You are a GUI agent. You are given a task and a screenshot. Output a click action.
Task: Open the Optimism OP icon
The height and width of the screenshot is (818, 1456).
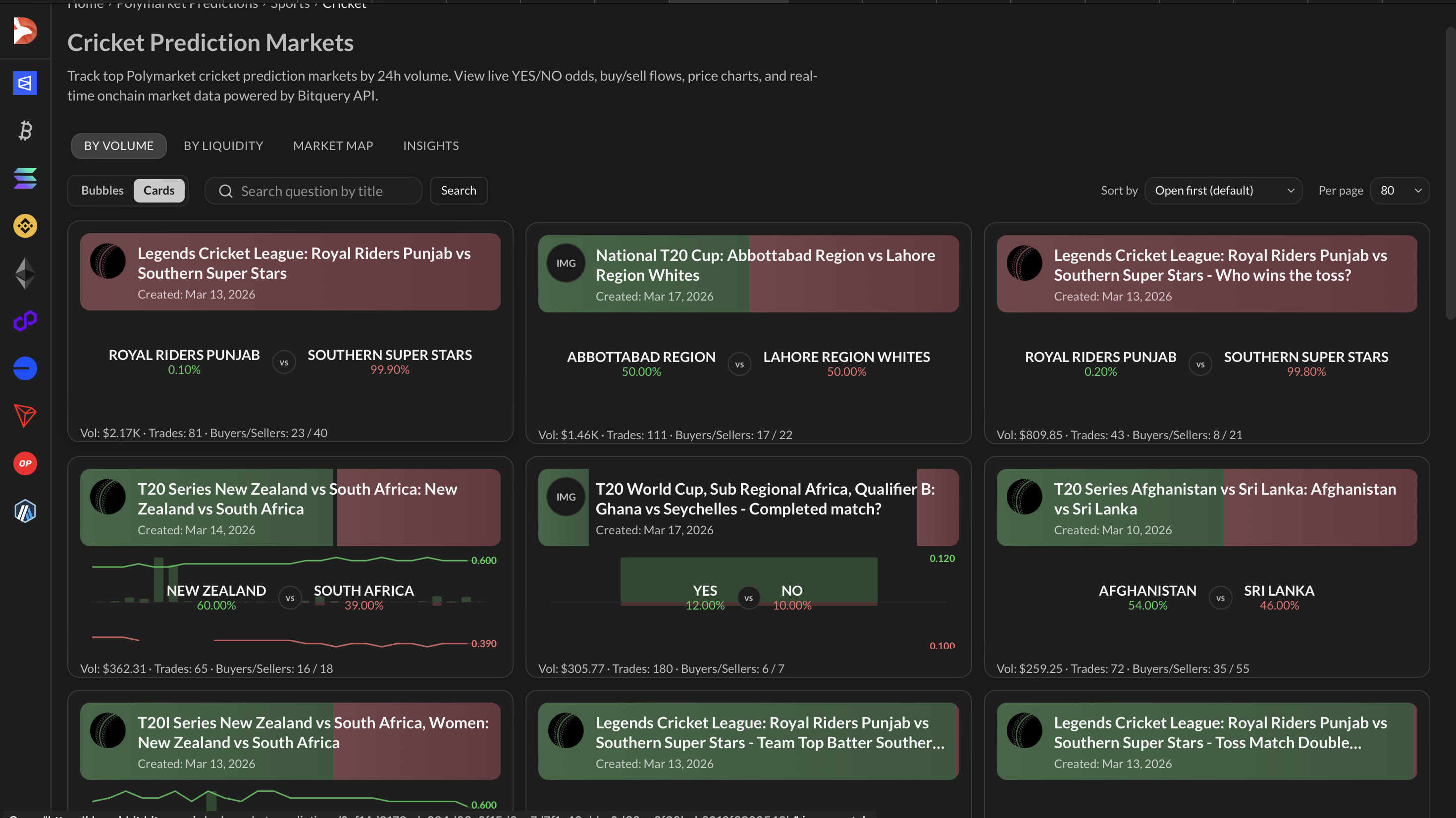[25, 463]
